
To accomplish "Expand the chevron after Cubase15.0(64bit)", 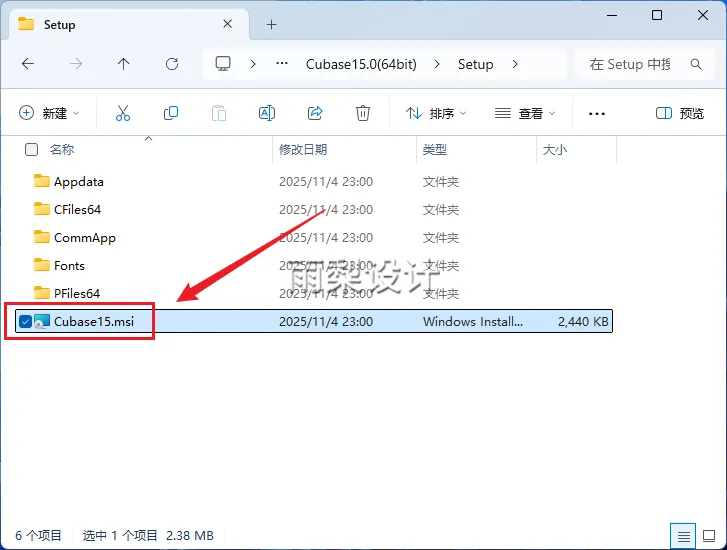I will point(437,64).
